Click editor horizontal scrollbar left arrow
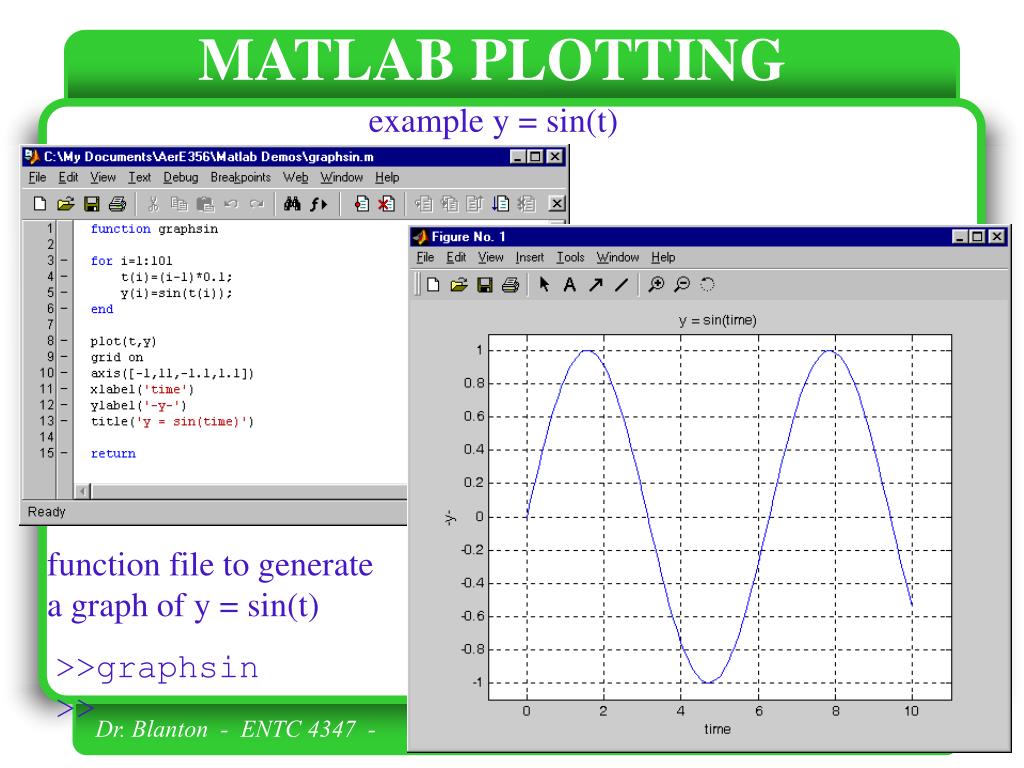 point(83,491)
